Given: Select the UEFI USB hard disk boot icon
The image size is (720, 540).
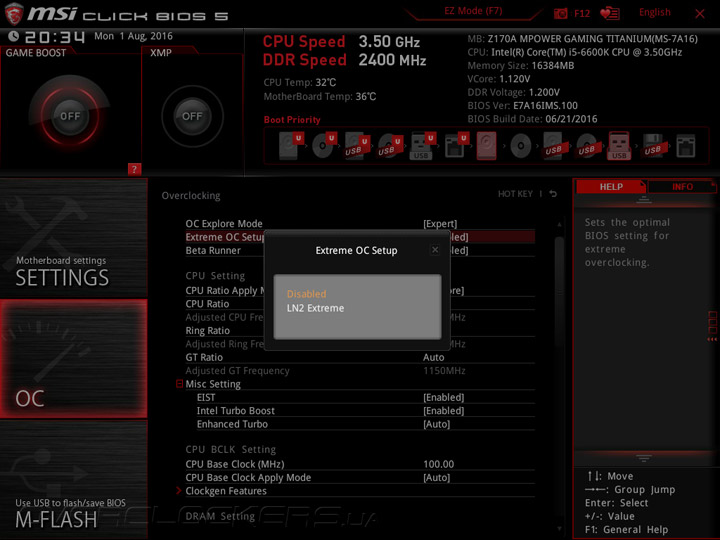Looking at the screenshot, I should 357,146.
